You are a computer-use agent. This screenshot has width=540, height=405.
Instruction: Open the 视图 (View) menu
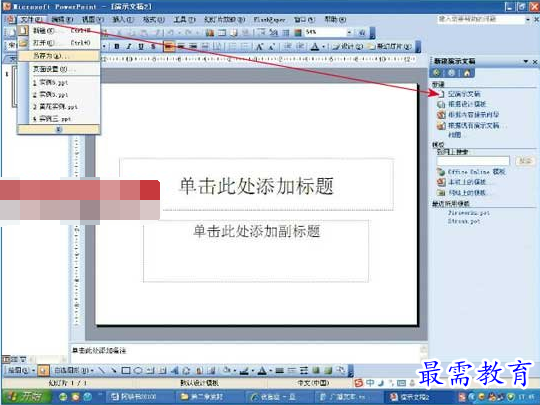[x=93, y=20]
